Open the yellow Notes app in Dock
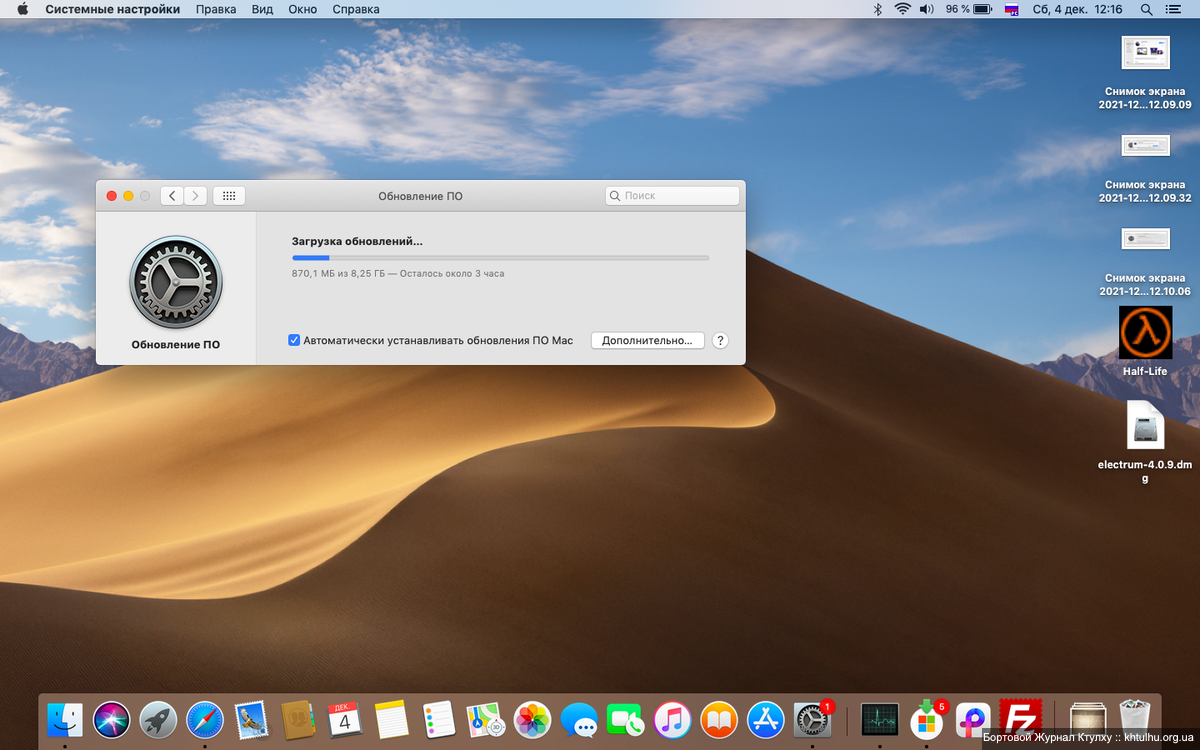1200x750 pixels. 392,719
